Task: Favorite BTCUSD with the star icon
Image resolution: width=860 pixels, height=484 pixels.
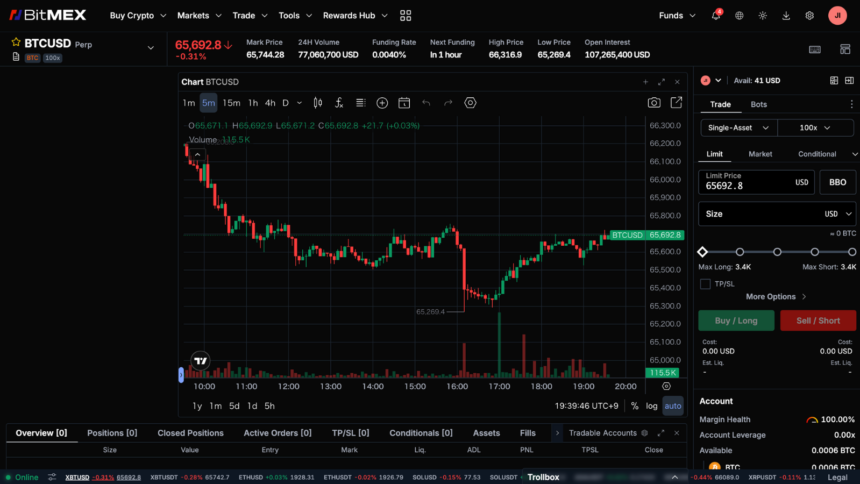Action: (x=16, y=42)
